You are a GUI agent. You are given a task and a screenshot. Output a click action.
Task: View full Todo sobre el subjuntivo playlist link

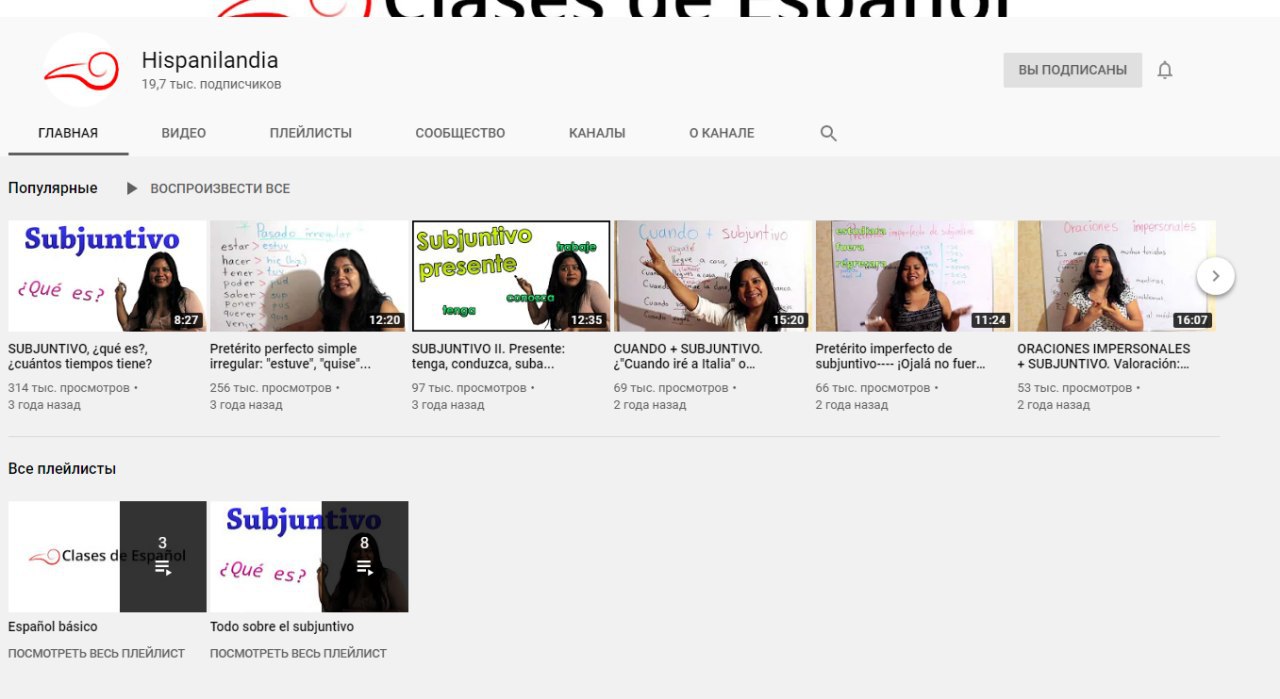[x=298, y=653]
